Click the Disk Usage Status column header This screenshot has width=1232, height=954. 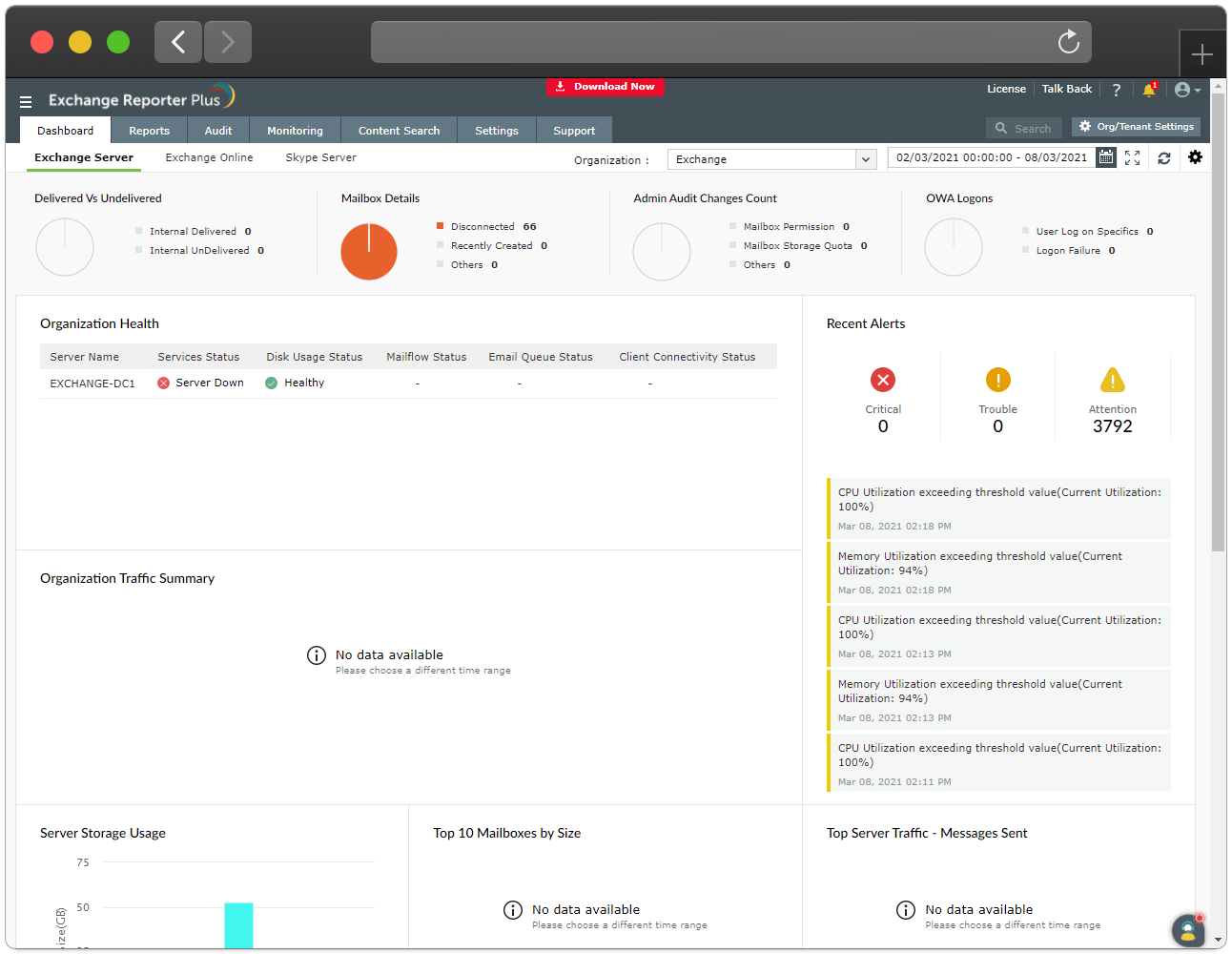pyautogui.click(x=314, y=357)
